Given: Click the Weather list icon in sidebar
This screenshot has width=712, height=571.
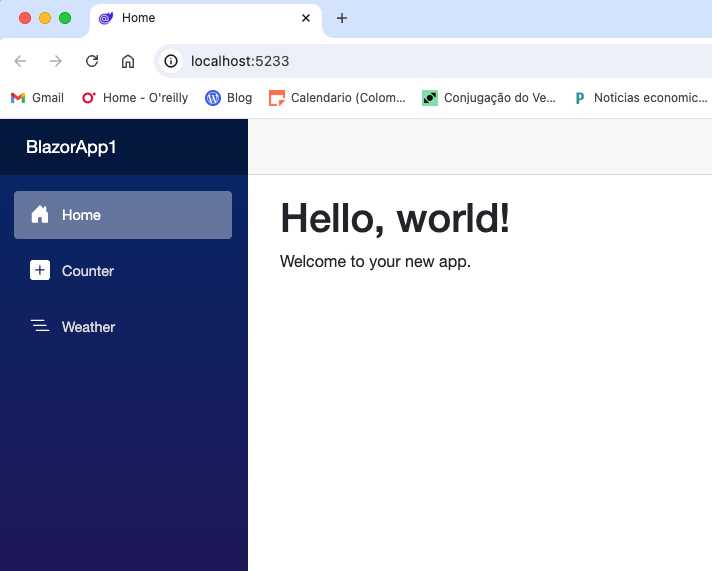Looking at the screenshot, I should [40, 327].
